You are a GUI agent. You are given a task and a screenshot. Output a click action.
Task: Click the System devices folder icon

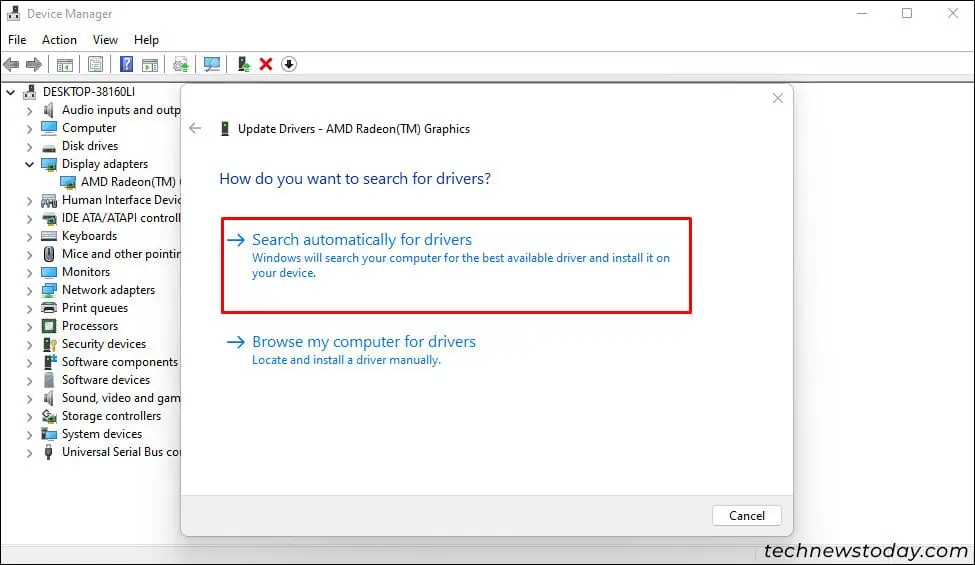coord(49,434)
